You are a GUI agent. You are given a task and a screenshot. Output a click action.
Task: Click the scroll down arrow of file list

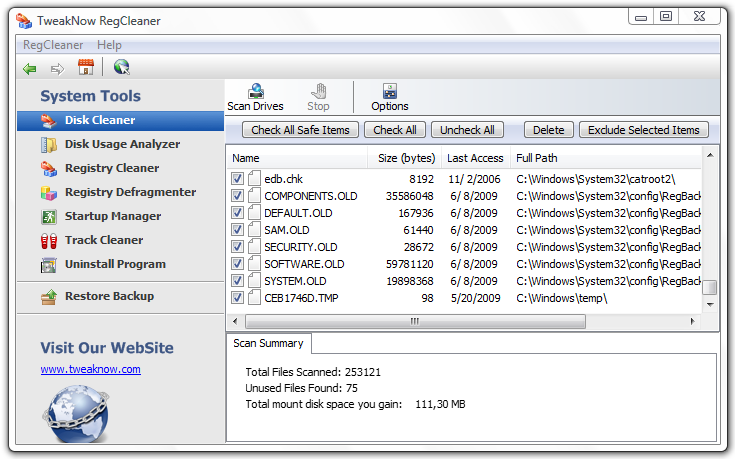tap(710, 305)
